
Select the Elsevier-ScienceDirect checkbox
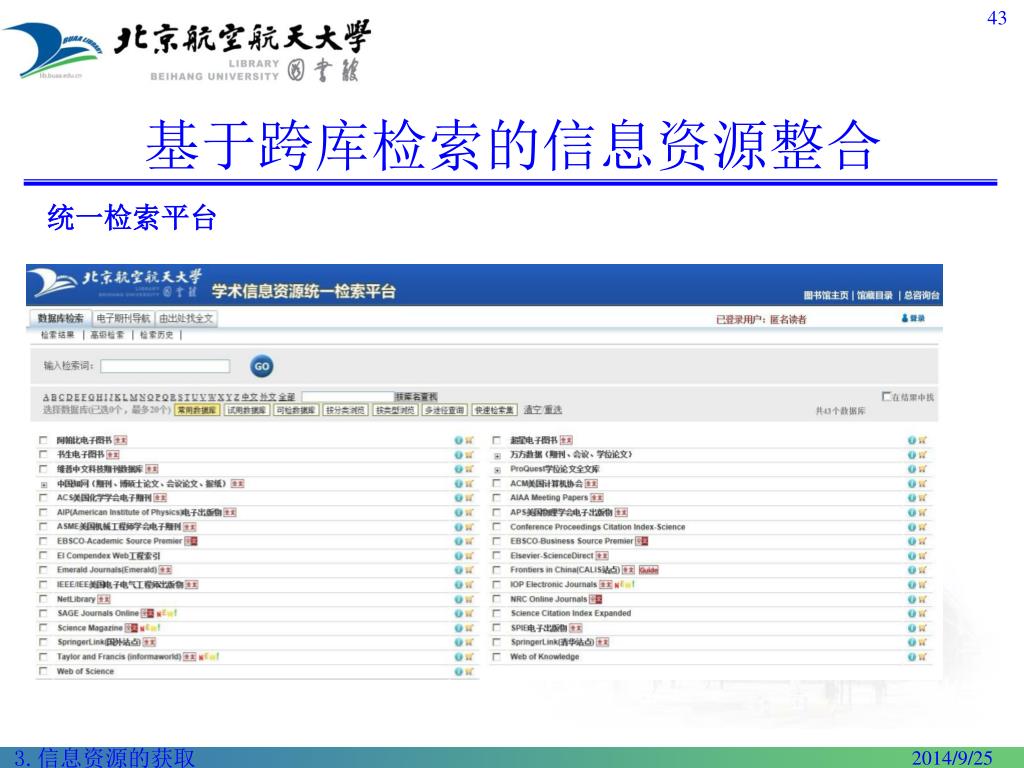[496, 556]
